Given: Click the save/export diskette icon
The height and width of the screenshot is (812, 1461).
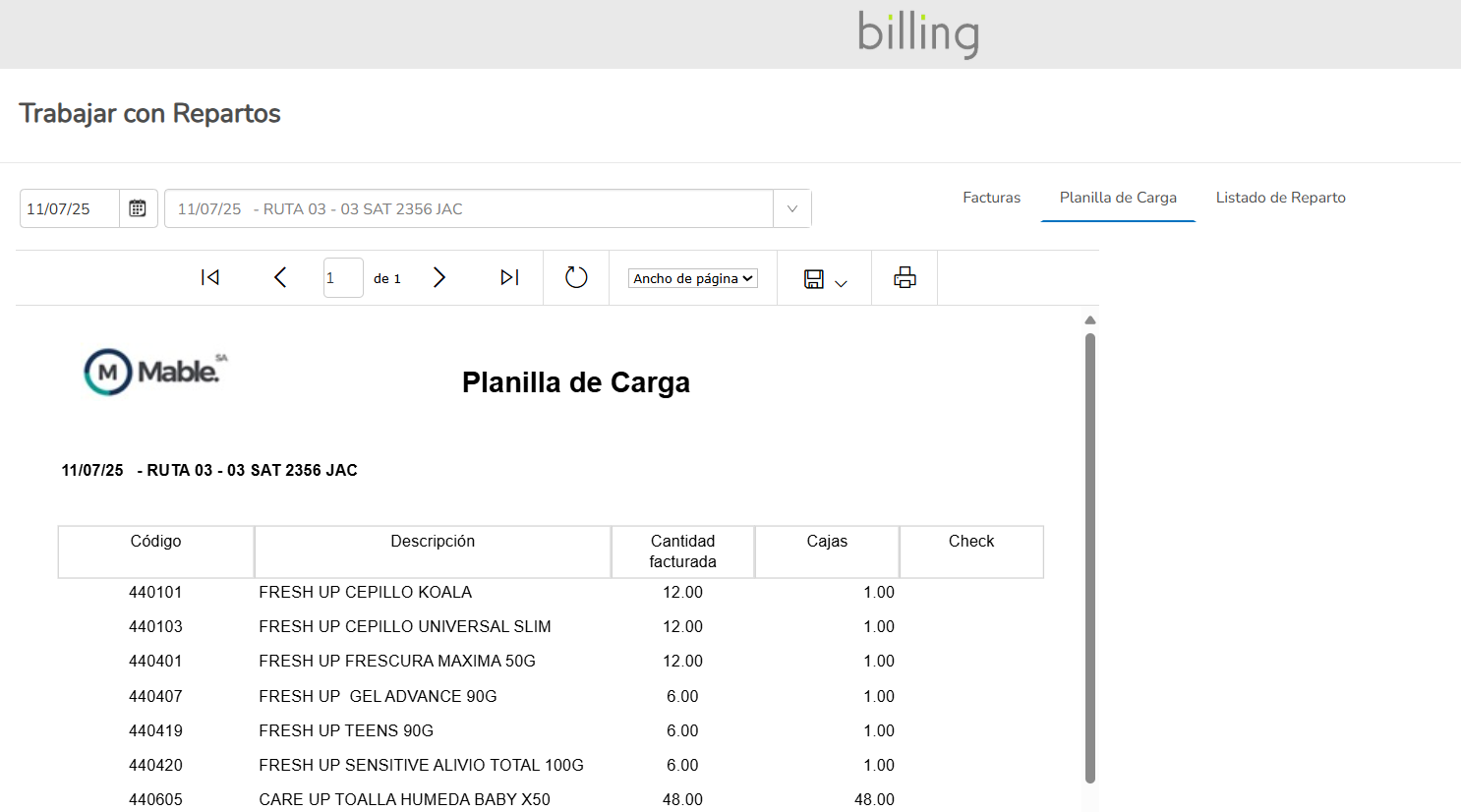Looking at the screenshot, I should (814, 279).
